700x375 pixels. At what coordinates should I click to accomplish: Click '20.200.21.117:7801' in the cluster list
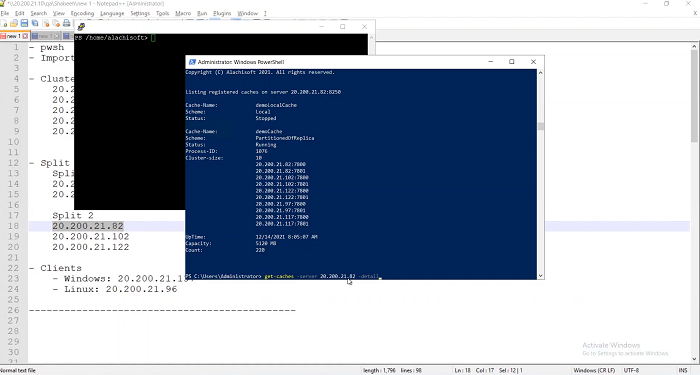coord(282,224)
